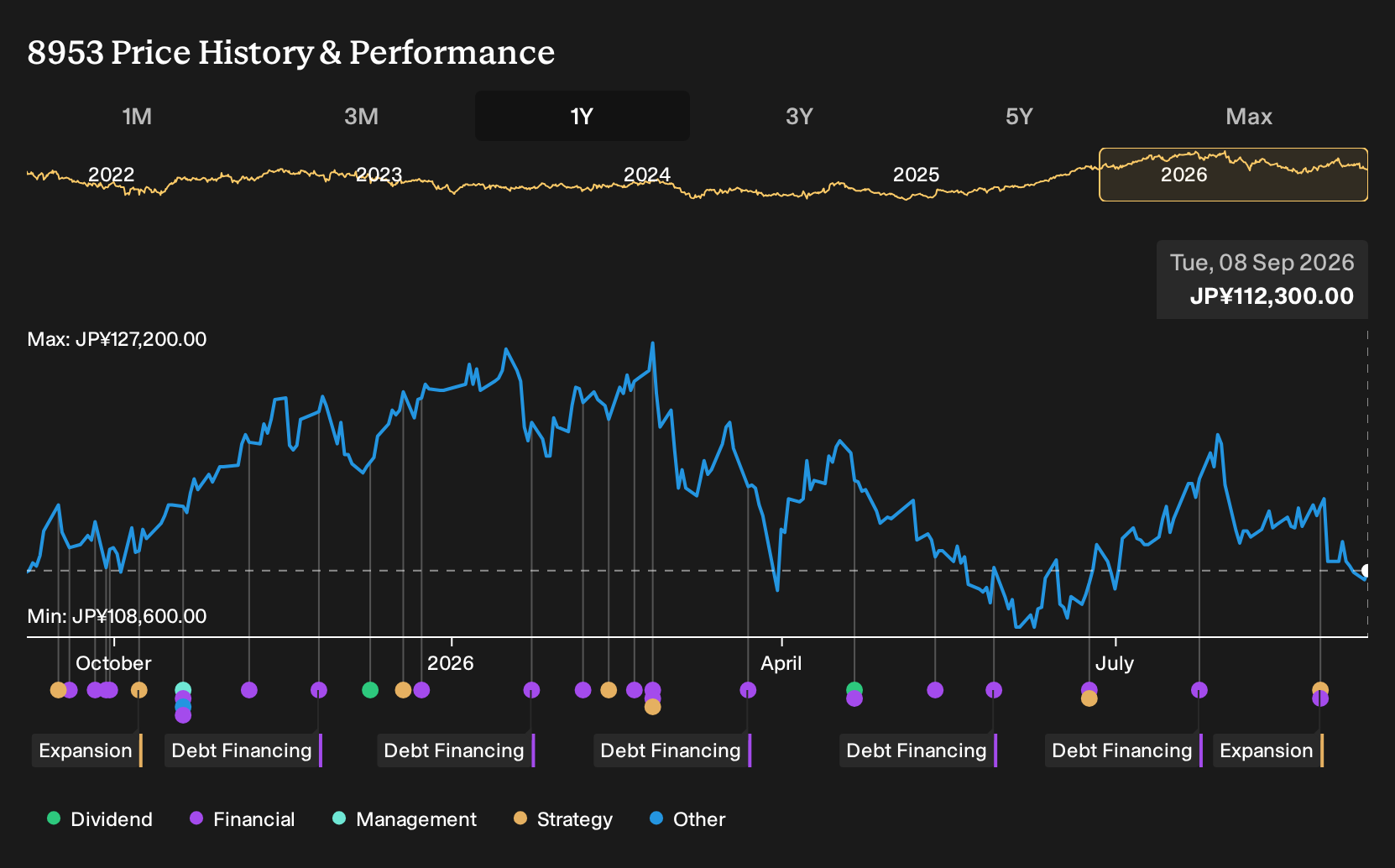Image resolution: width=1395 pixels, height=868 pixels.
Task: Click purple marker tied to Debt Financing under 2026
Action: click(531, 690)
